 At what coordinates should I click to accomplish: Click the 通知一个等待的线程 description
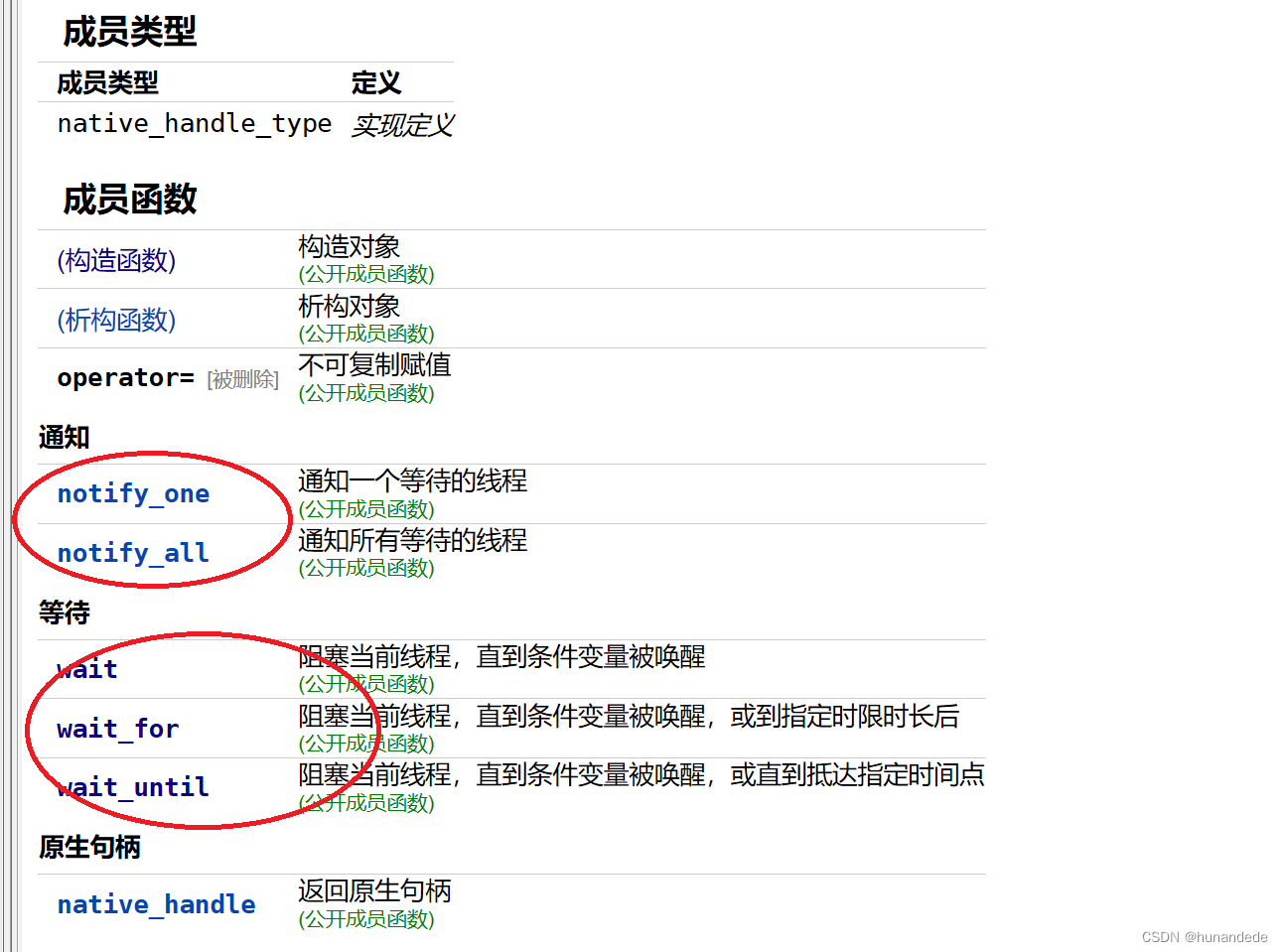pos(413,481)
